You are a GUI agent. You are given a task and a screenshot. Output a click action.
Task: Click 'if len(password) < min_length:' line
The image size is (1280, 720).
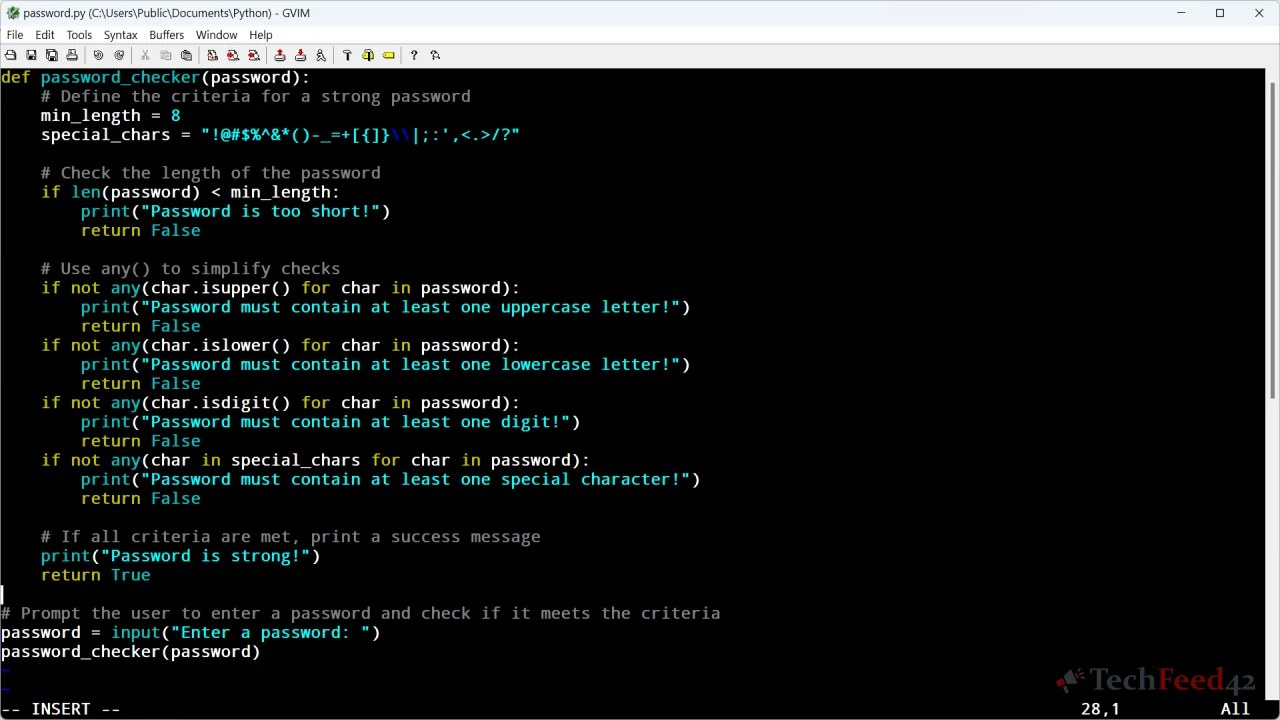tap(190, 192)
